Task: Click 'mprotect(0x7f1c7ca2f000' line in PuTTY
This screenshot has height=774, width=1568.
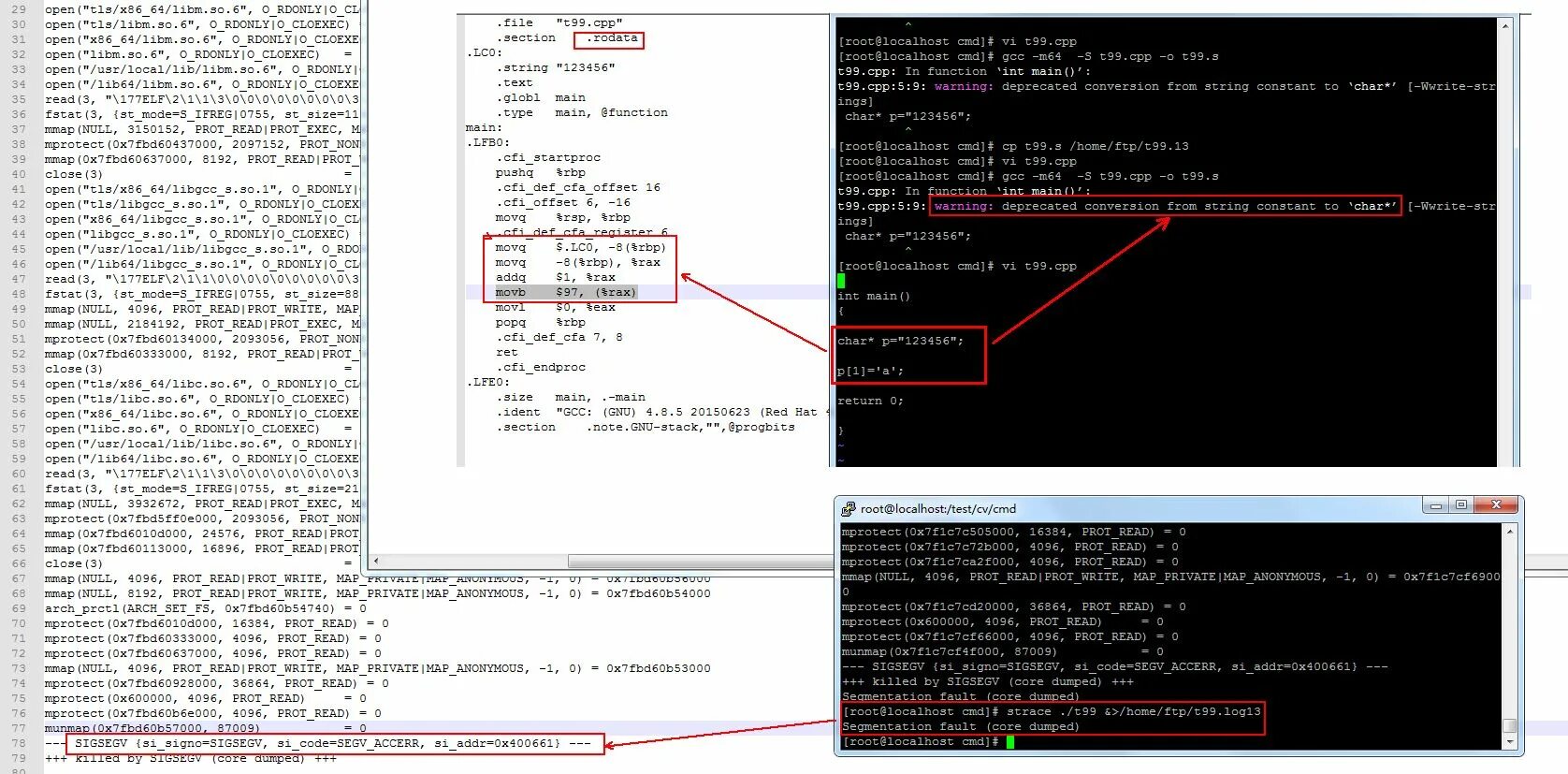Action: [1010, 562]
